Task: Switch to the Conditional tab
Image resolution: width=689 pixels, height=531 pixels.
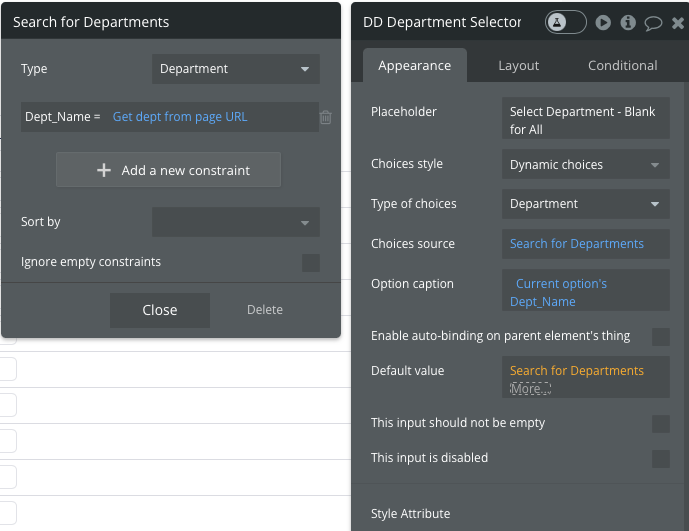Action: click(622, 65)
